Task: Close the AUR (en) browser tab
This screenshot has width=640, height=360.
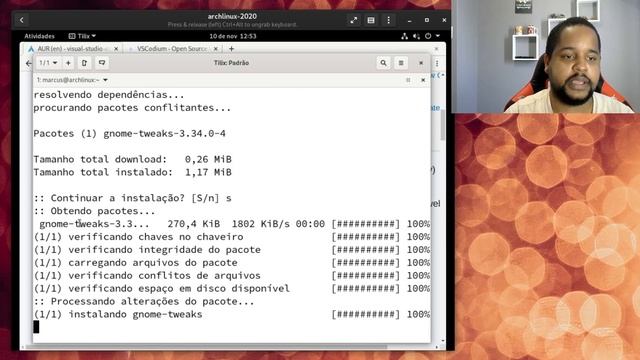Action: click(116, 49)
